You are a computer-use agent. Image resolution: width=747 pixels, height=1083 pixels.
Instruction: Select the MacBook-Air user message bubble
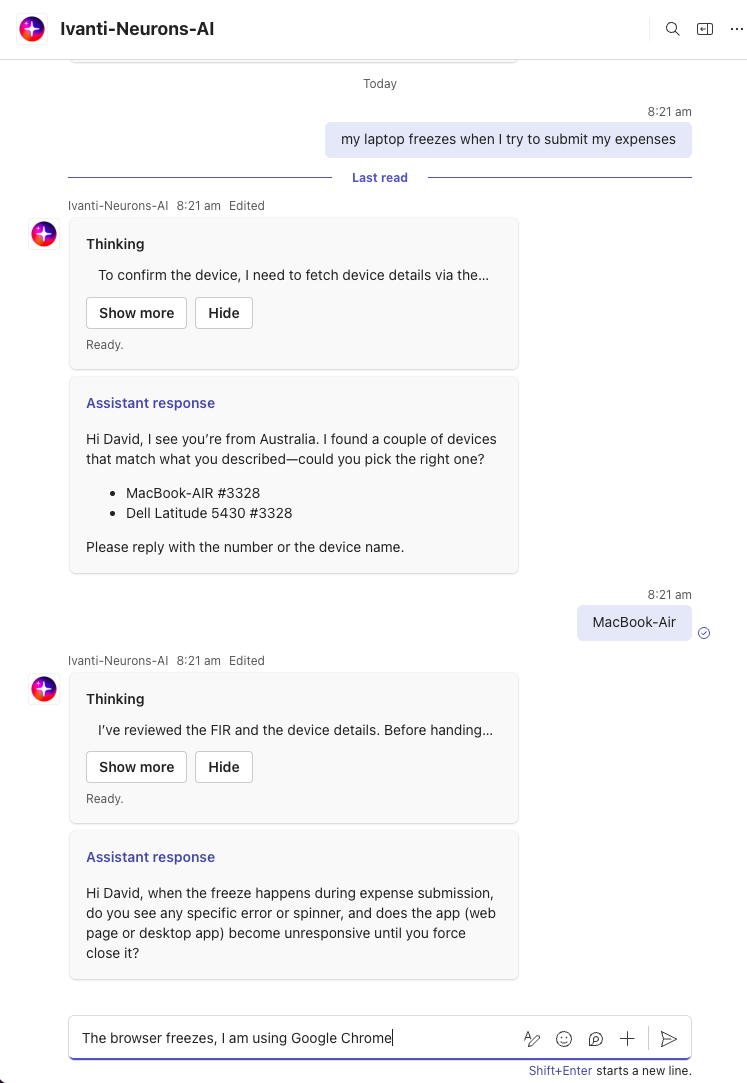pyautogui.click(x=634, y=622)
